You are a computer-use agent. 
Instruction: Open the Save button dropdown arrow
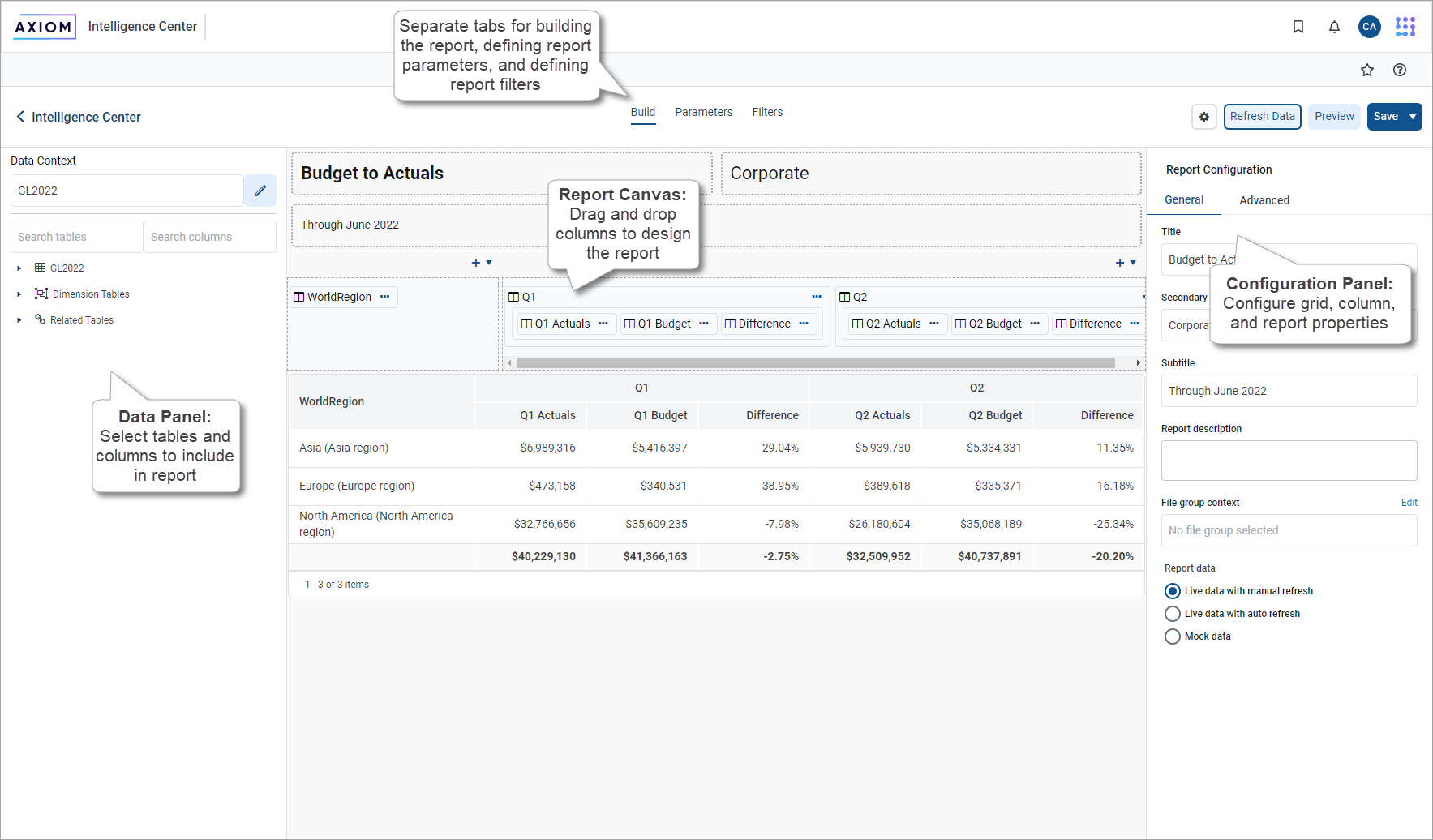coord(1413,117)
